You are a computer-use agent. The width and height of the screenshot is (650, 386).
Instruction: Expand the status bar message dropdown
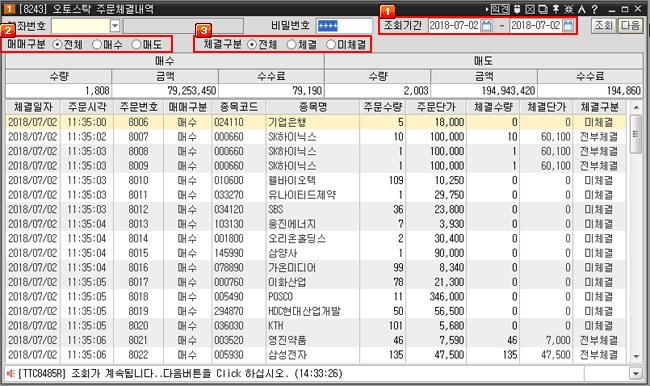(636, 374)
